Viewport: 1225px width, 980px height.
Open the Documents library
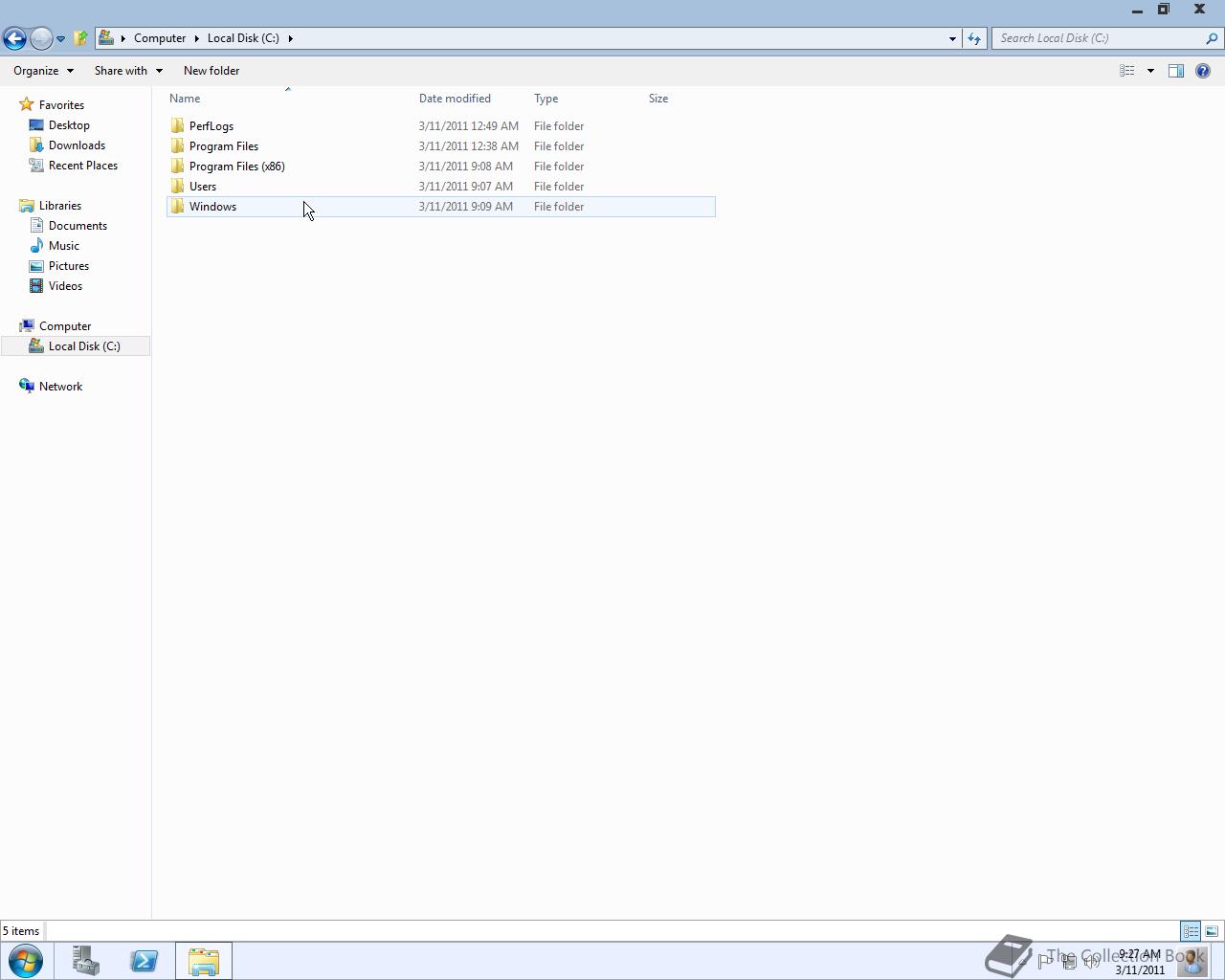pyautogui.click(x=78, y=226)
